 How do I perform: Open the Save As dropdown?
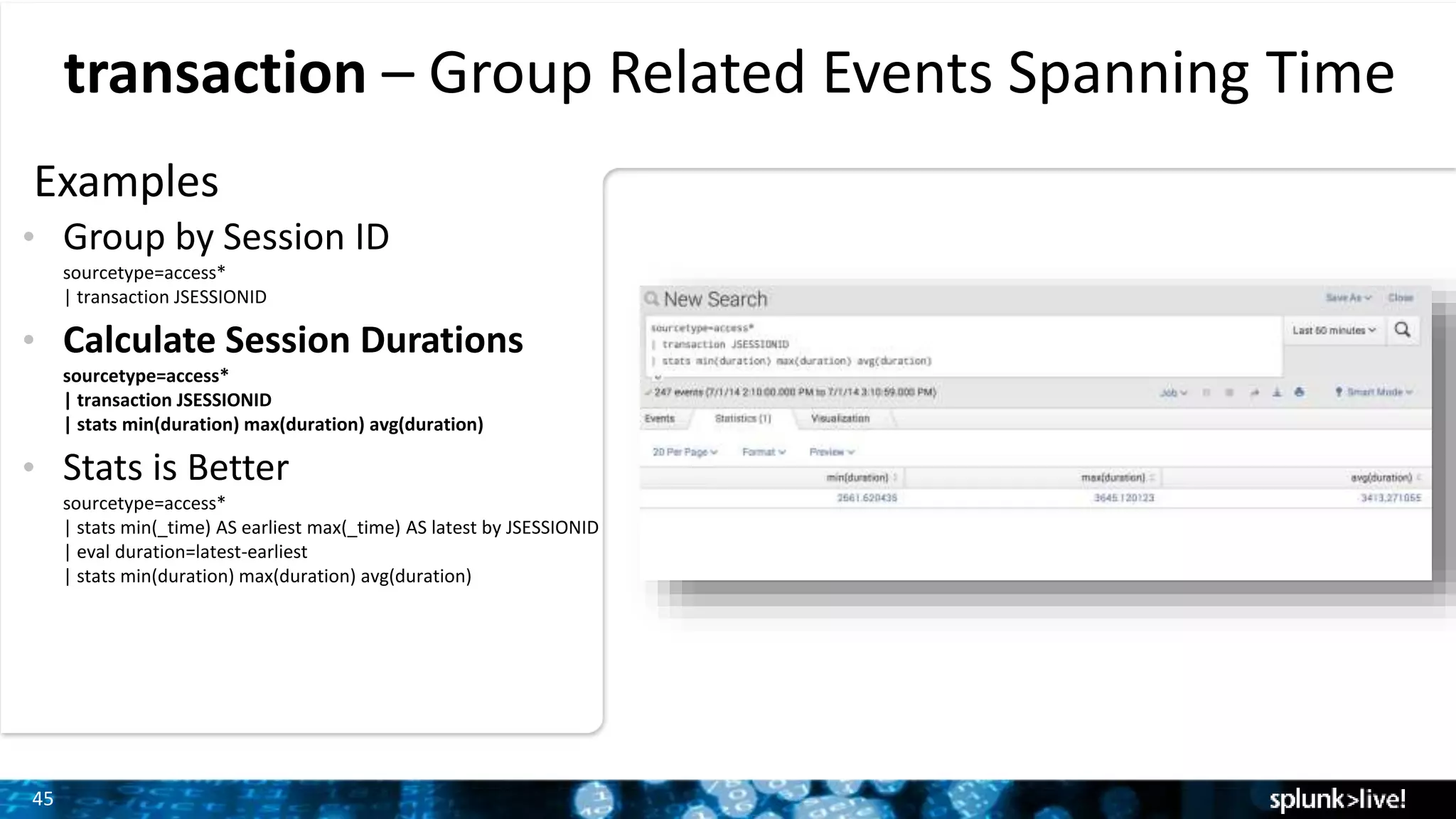(x=1348, y=298)
